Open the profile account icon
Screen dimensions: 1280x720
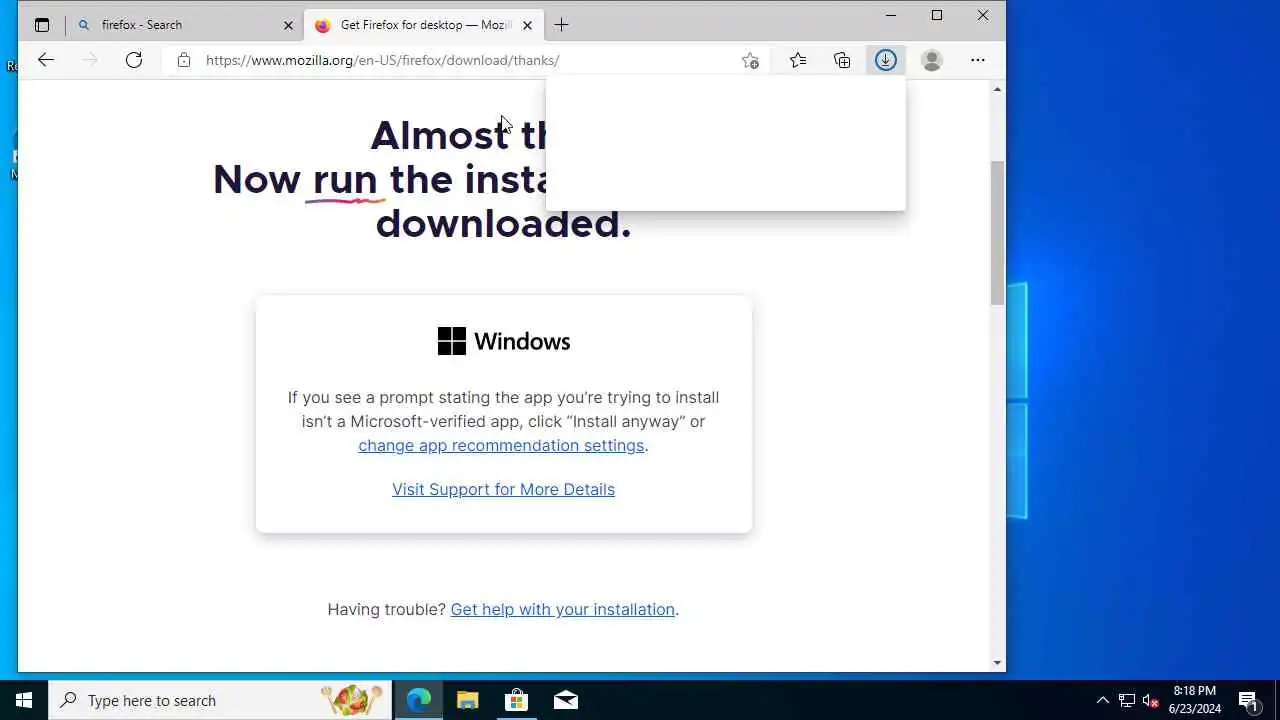pos(932,60)
